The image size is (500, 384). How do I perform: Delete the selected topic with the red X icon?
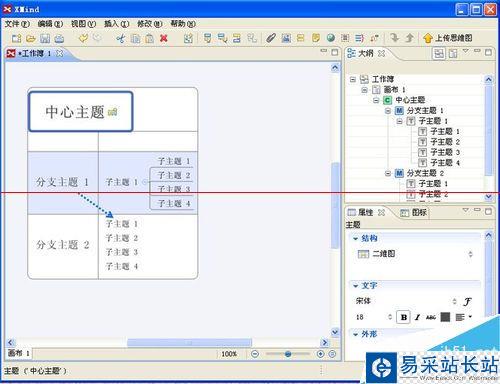(x=164, y=38)
